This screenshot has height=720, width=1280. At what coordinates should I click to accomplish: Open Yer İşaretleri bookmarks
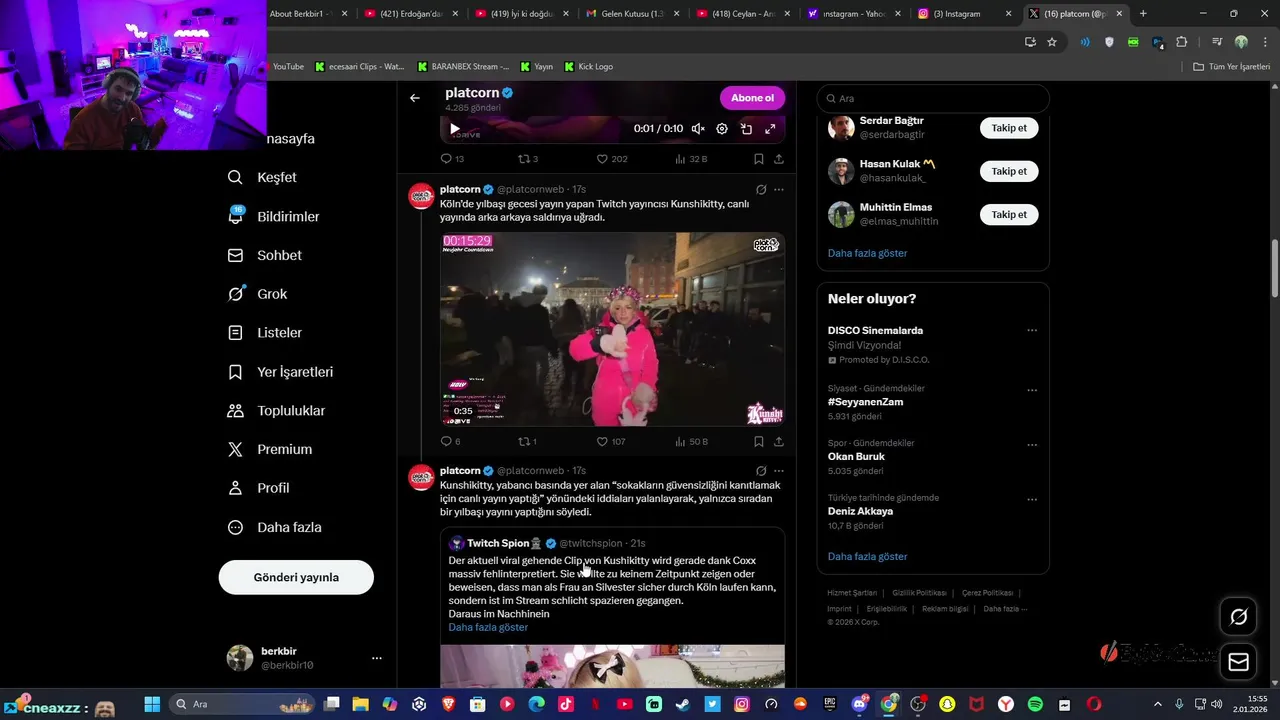(x=281, y=372)
